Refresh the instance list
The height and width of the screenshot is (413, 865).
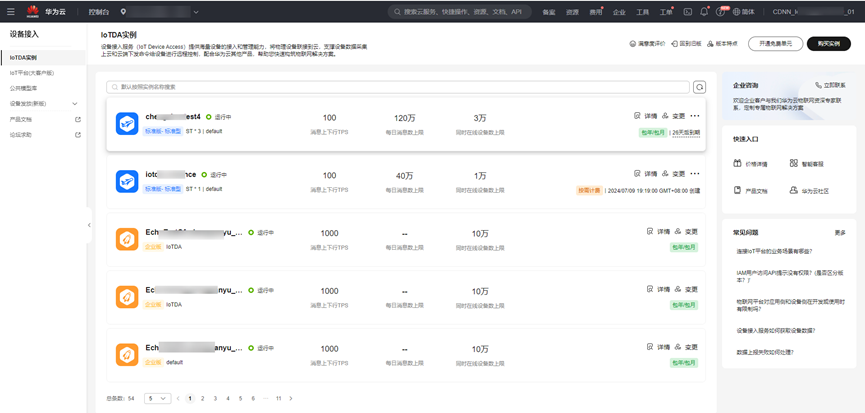(700, 87)
